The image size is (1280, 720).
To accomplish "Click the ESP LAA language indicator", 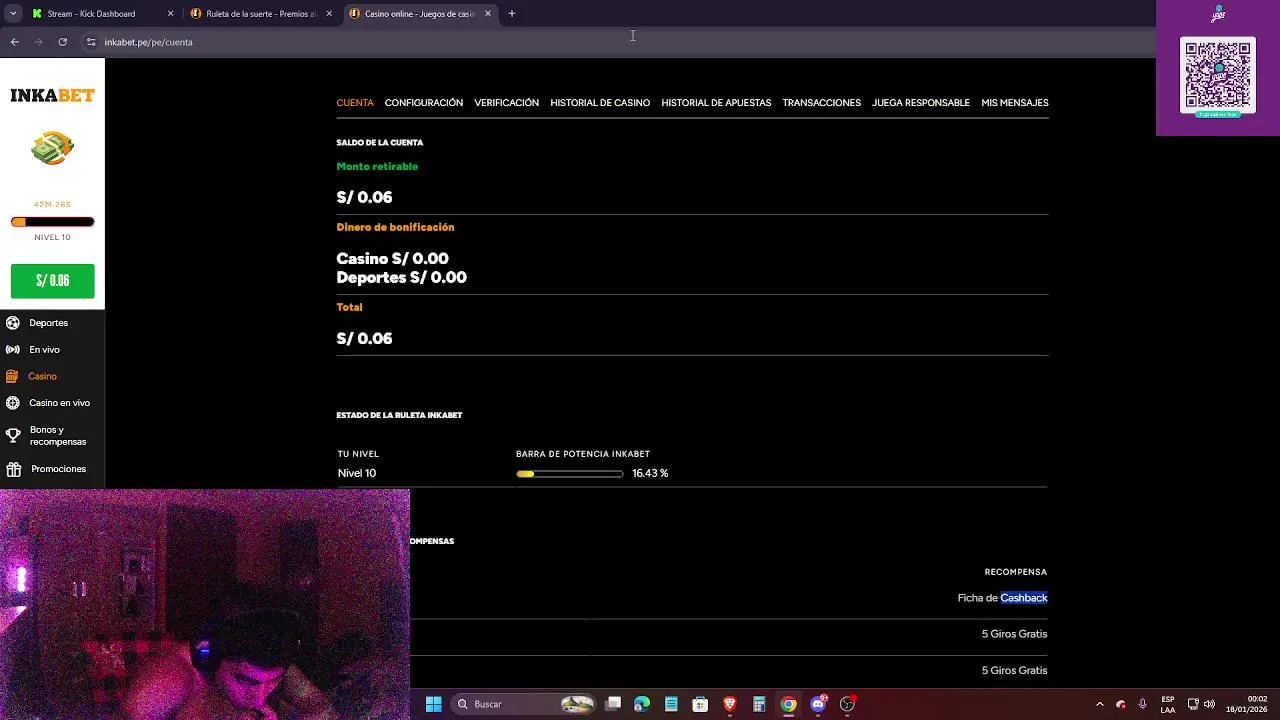I will [1168, 704].
